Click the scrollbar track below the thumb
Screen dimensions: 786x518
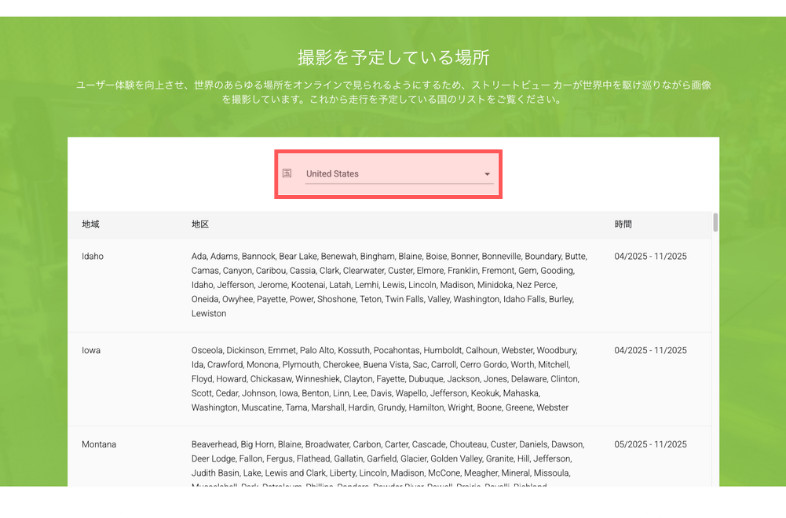pyautogui.click(x=714, y=380)
